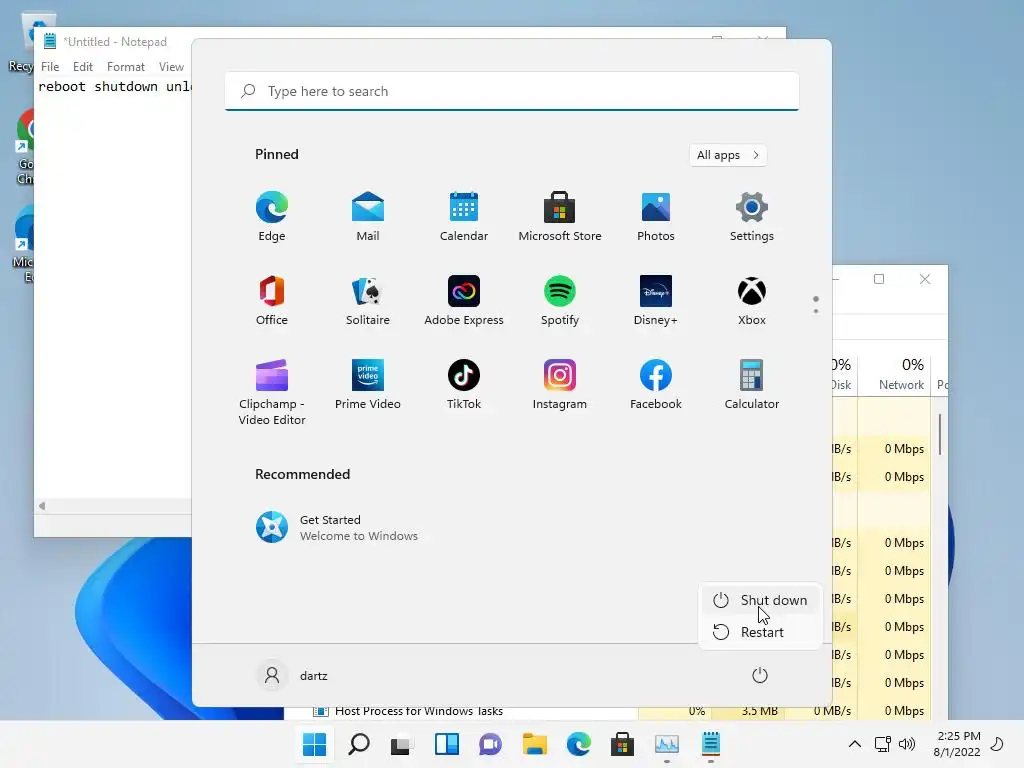Open the Widgets taskbar icon
Screen dimensions: 1024x768
447,744
